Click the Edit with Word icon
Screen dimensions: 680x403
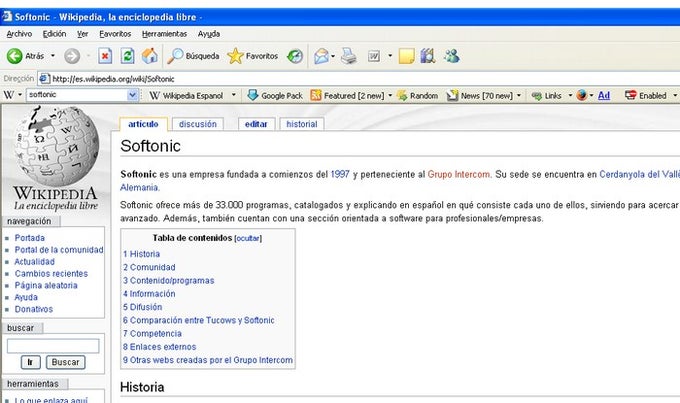coord(374,56)
